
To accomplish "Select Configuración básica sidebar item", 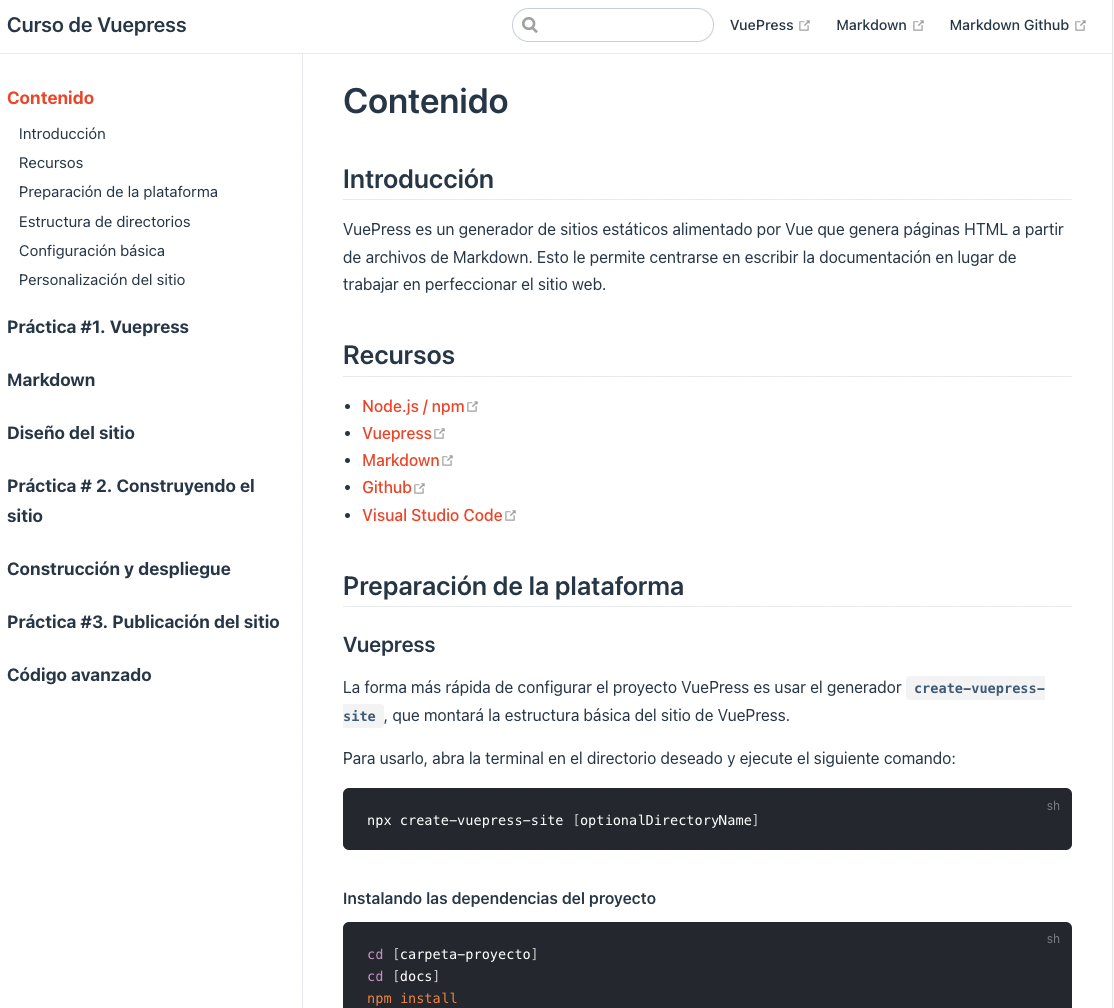I will (x=92, y=251).
